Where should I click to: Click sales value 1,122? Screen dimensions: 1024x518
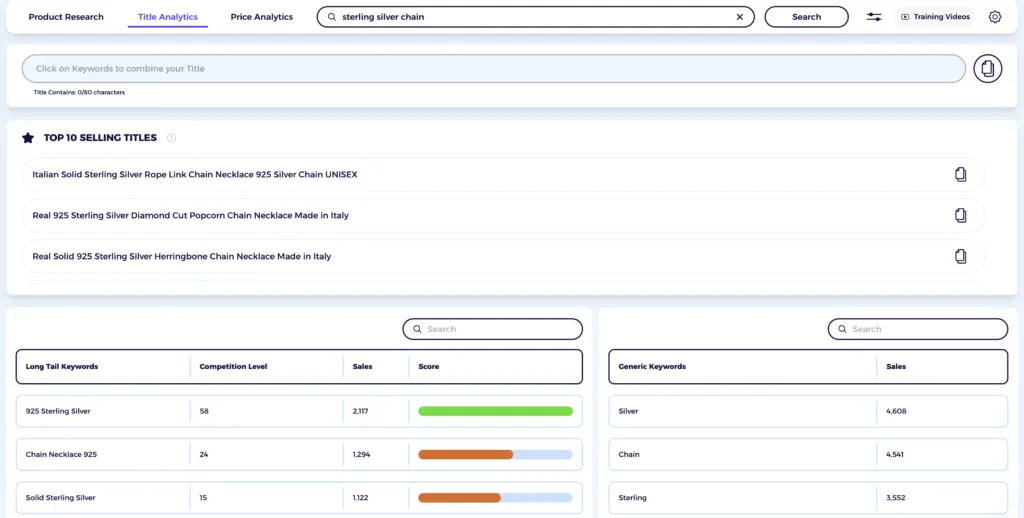pos(360,498)
